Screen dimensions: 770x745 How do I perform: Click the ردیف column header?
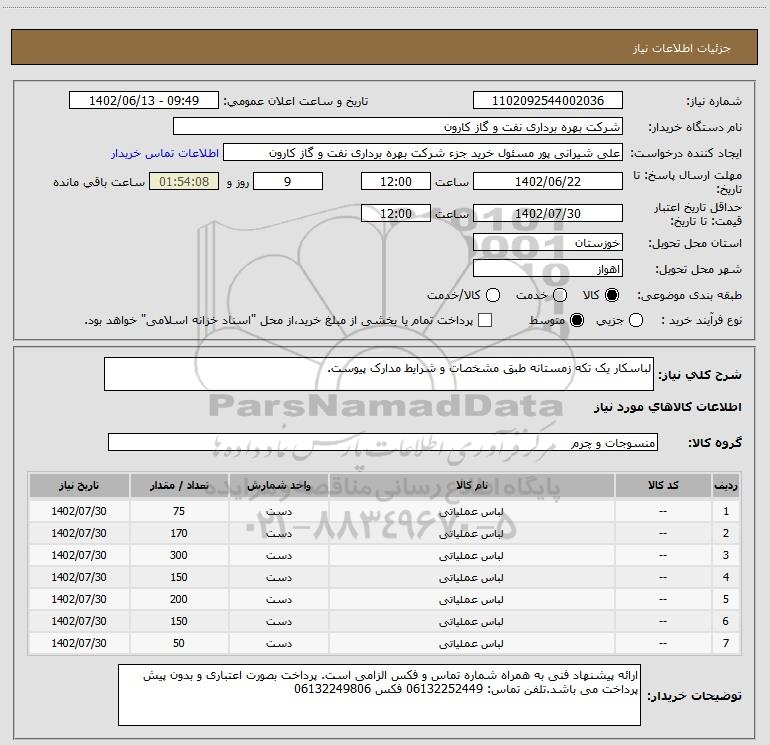726,485
